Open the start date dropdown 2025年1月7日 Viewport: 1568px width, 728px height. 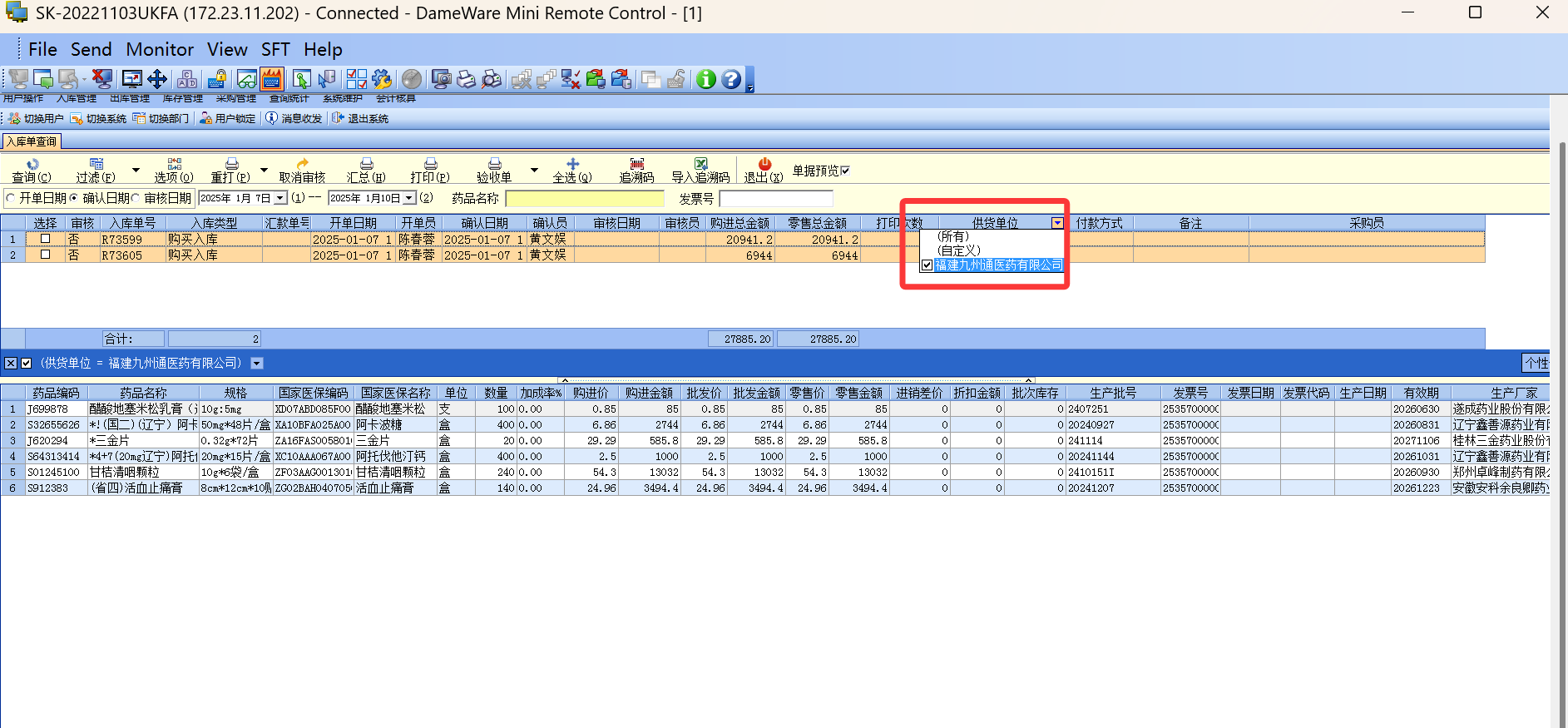point(280,198)
